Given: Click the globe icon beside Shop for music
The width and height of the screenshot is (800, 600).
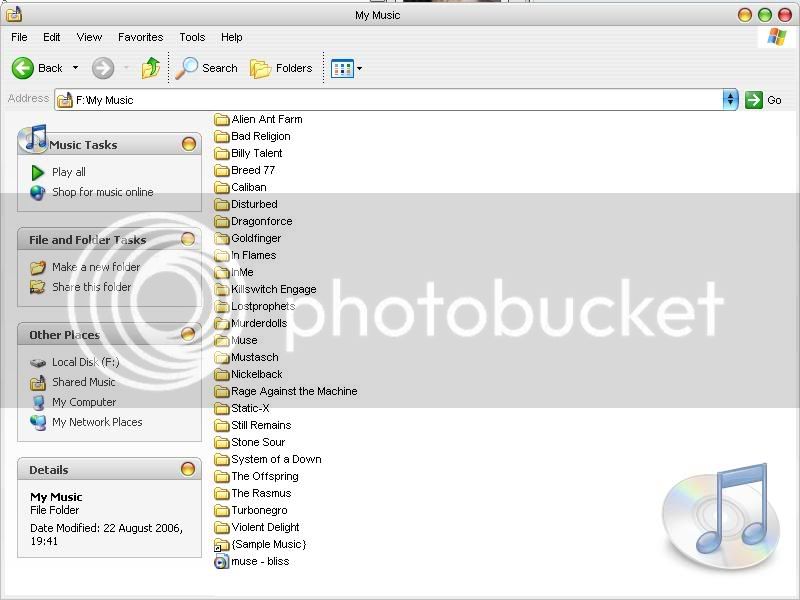Looking at the screenshot, I should pos(37,193).
